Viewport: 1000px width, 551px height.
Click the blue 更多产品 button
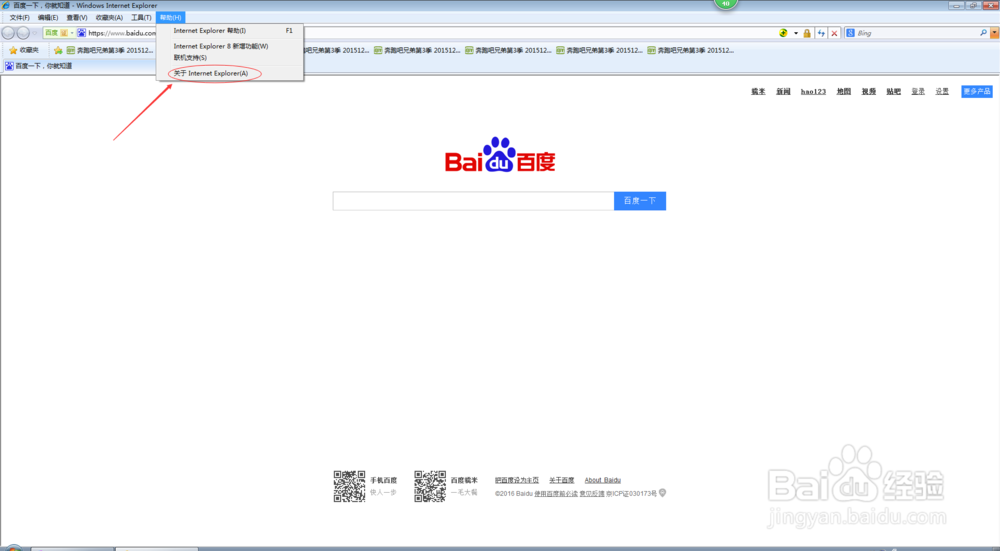point(976,92)
